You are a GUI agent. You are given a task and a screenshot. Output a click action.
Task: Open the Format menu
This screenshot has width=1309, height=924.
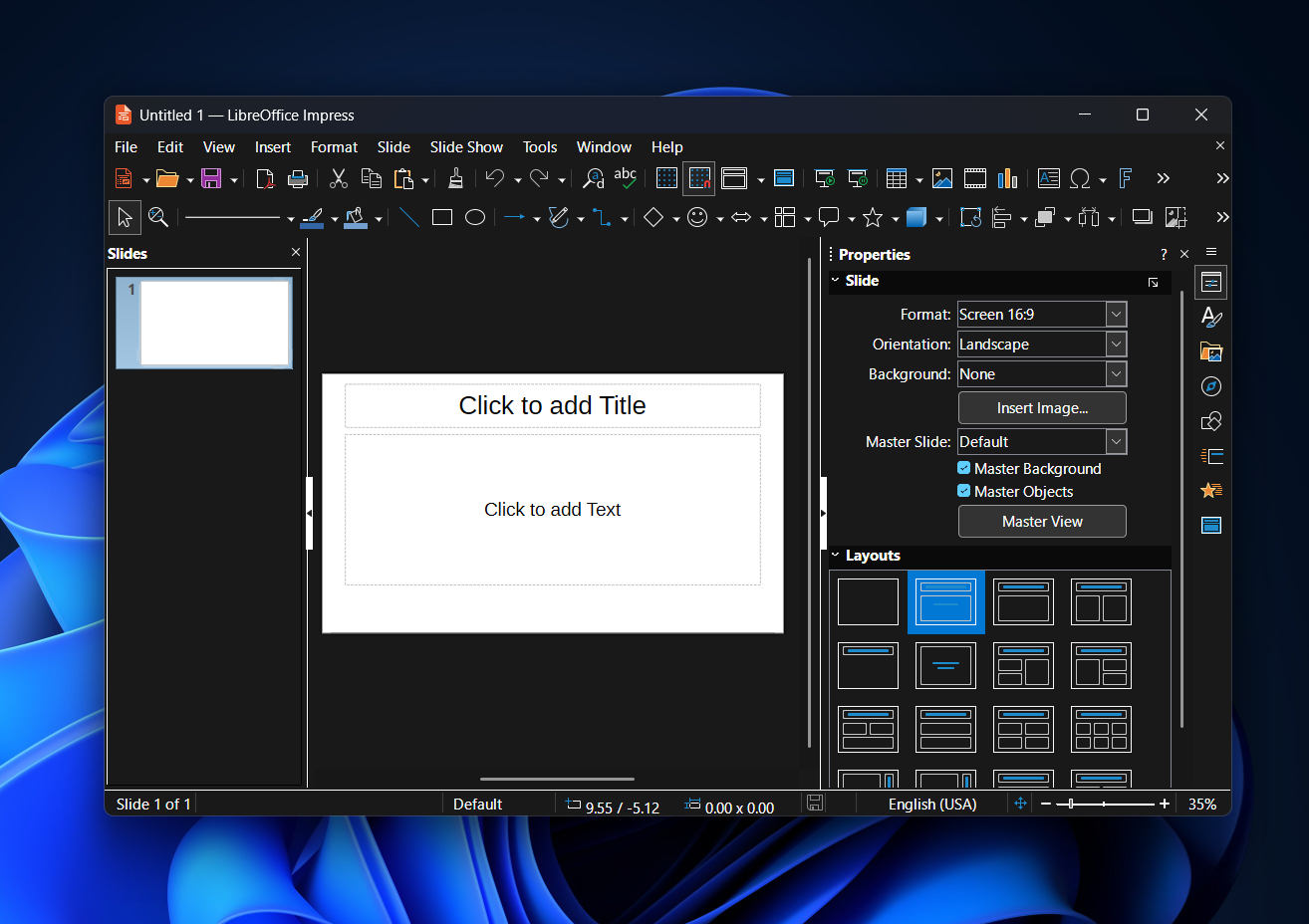click(334, 147)
